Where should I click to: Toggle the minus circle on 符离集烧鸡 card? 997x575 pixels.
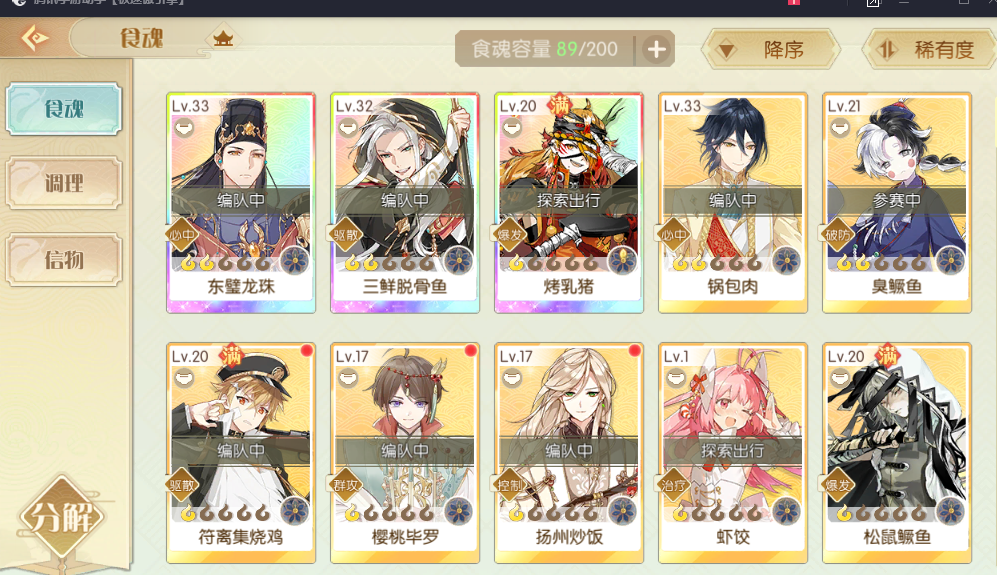pyautogui.click(x=184, y=378)
